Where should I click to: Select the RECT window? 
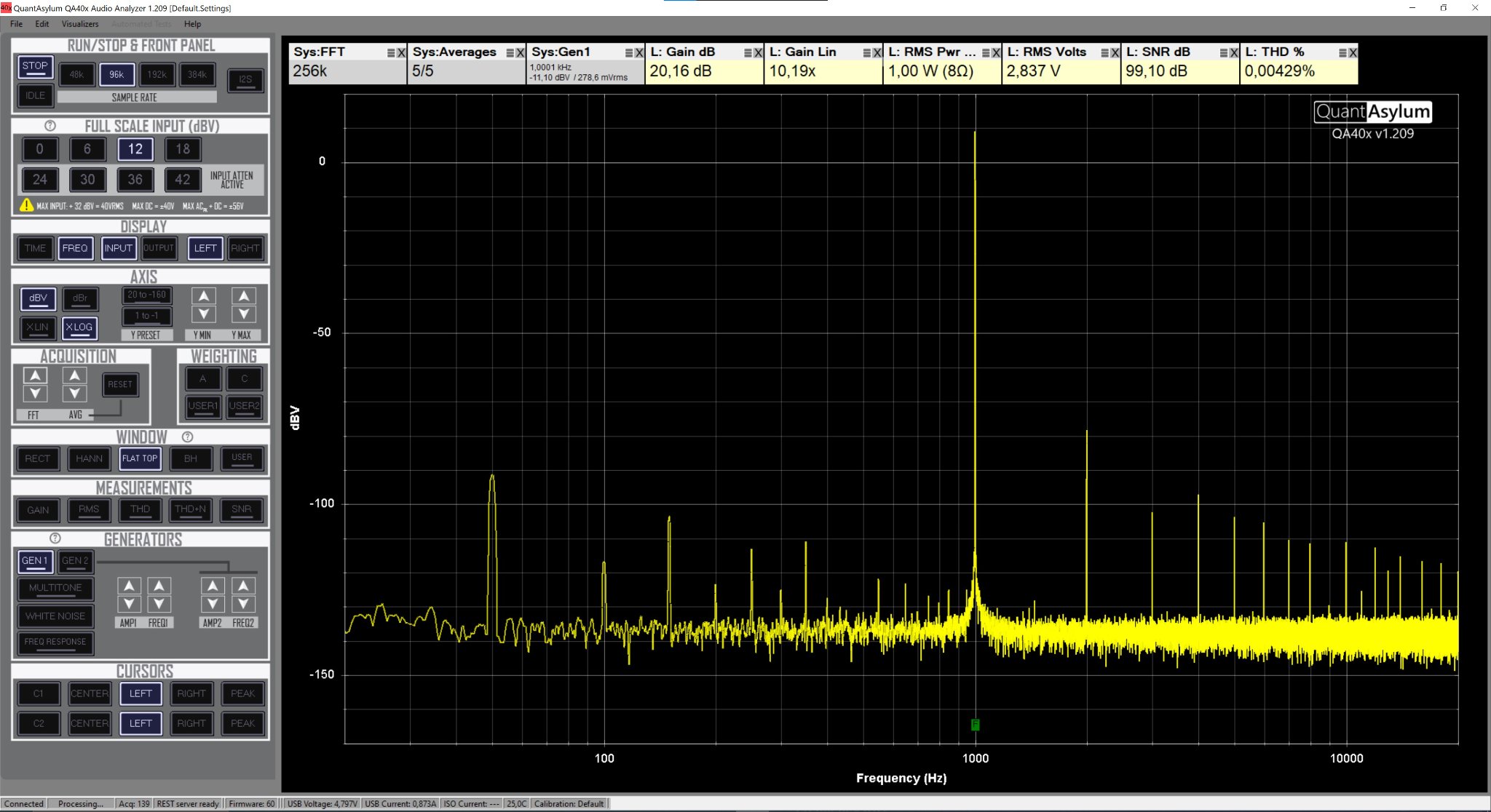click(x=38, y=458)
